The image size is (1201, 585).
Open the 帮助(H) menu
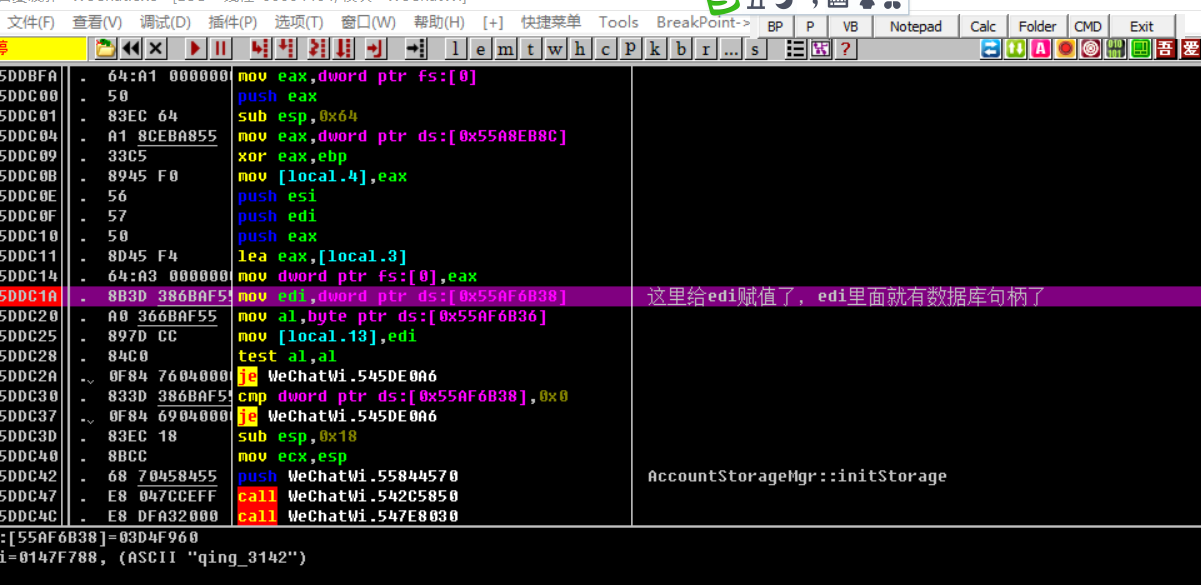click(x=438, y=22)
